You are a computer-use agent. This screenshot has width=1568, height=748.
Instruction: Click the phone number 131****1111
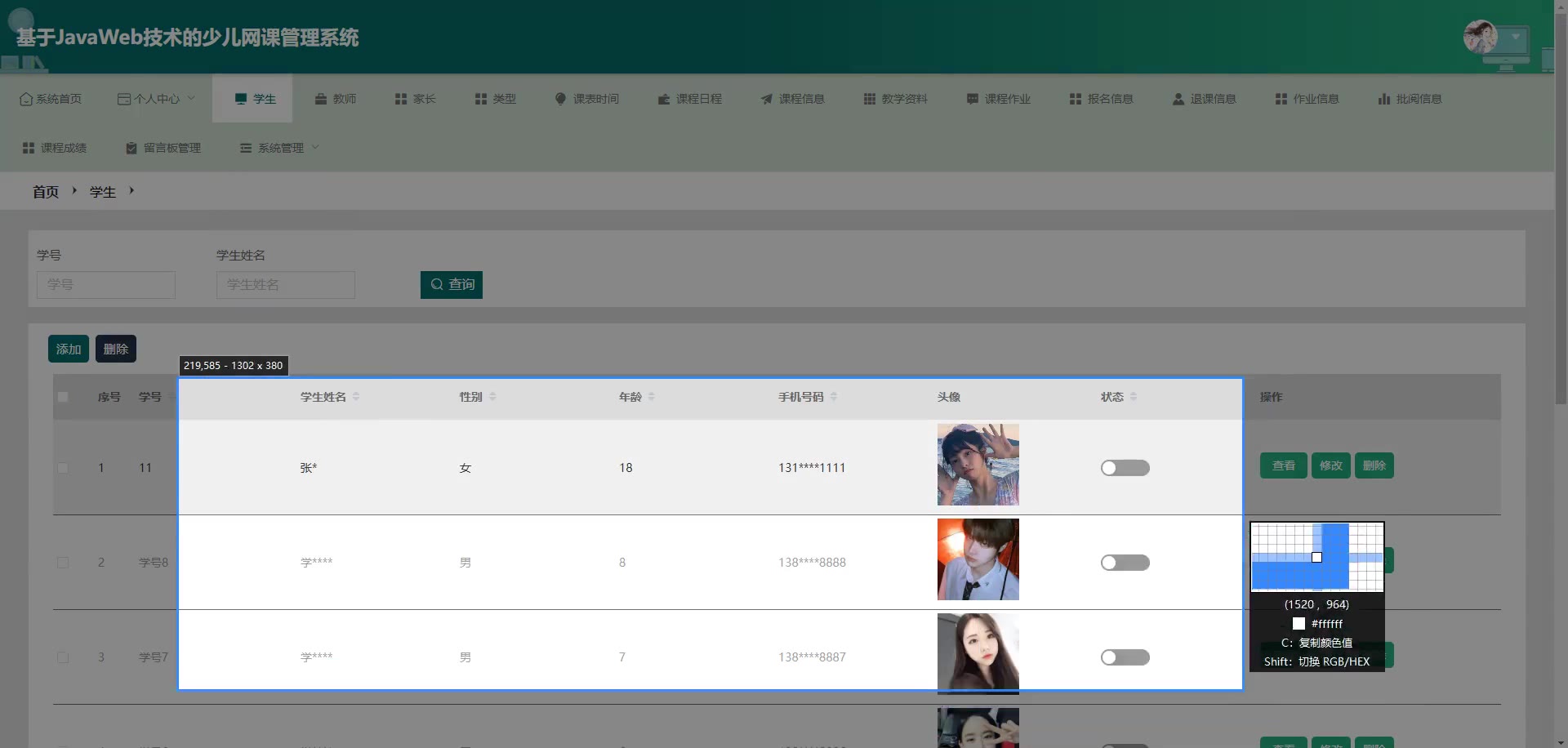coord(812,468)
